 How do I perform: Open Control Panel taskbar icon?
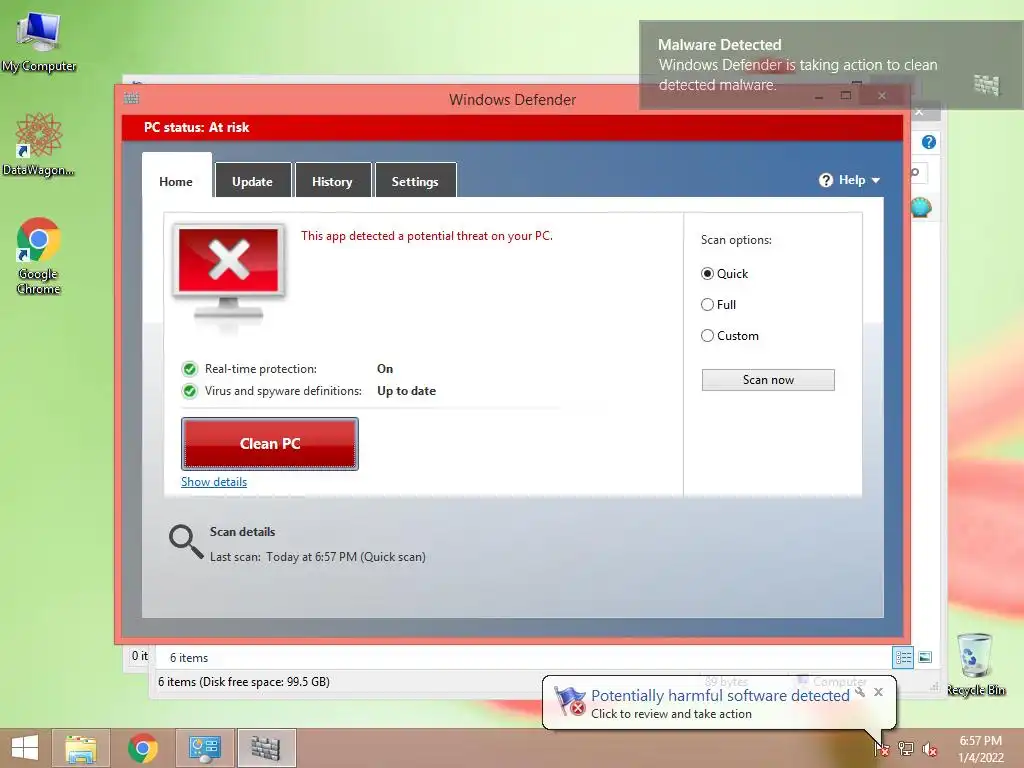coord(204,748)
